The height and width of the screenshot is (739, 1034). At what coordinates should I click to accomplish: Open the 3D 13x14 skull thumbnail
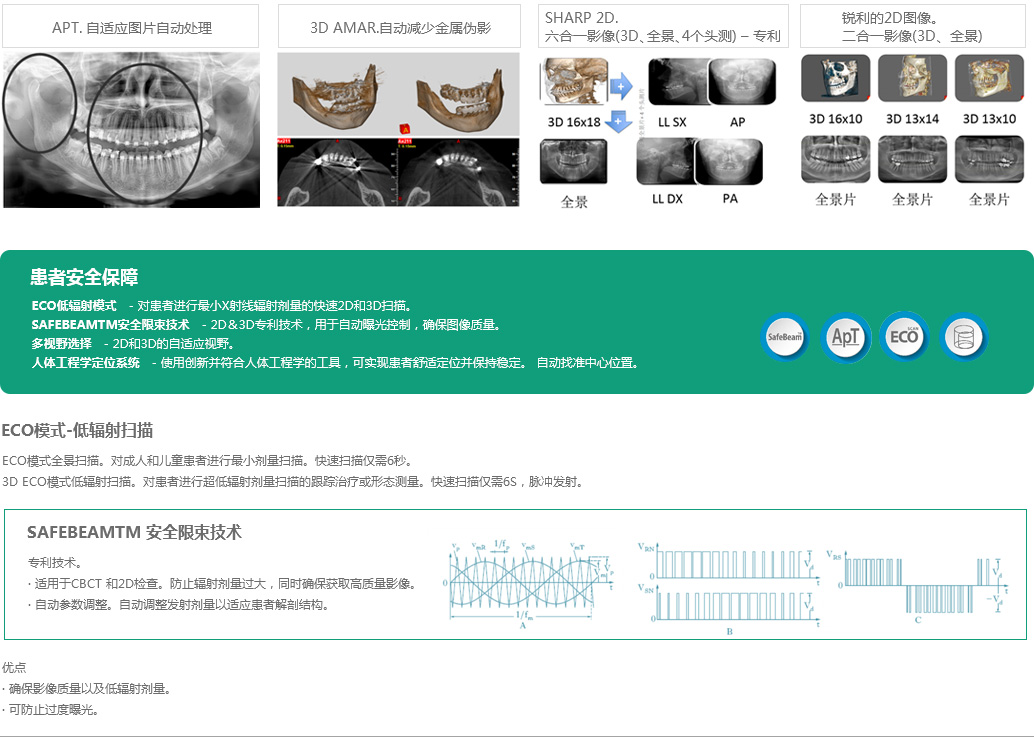tap(912, 78)
